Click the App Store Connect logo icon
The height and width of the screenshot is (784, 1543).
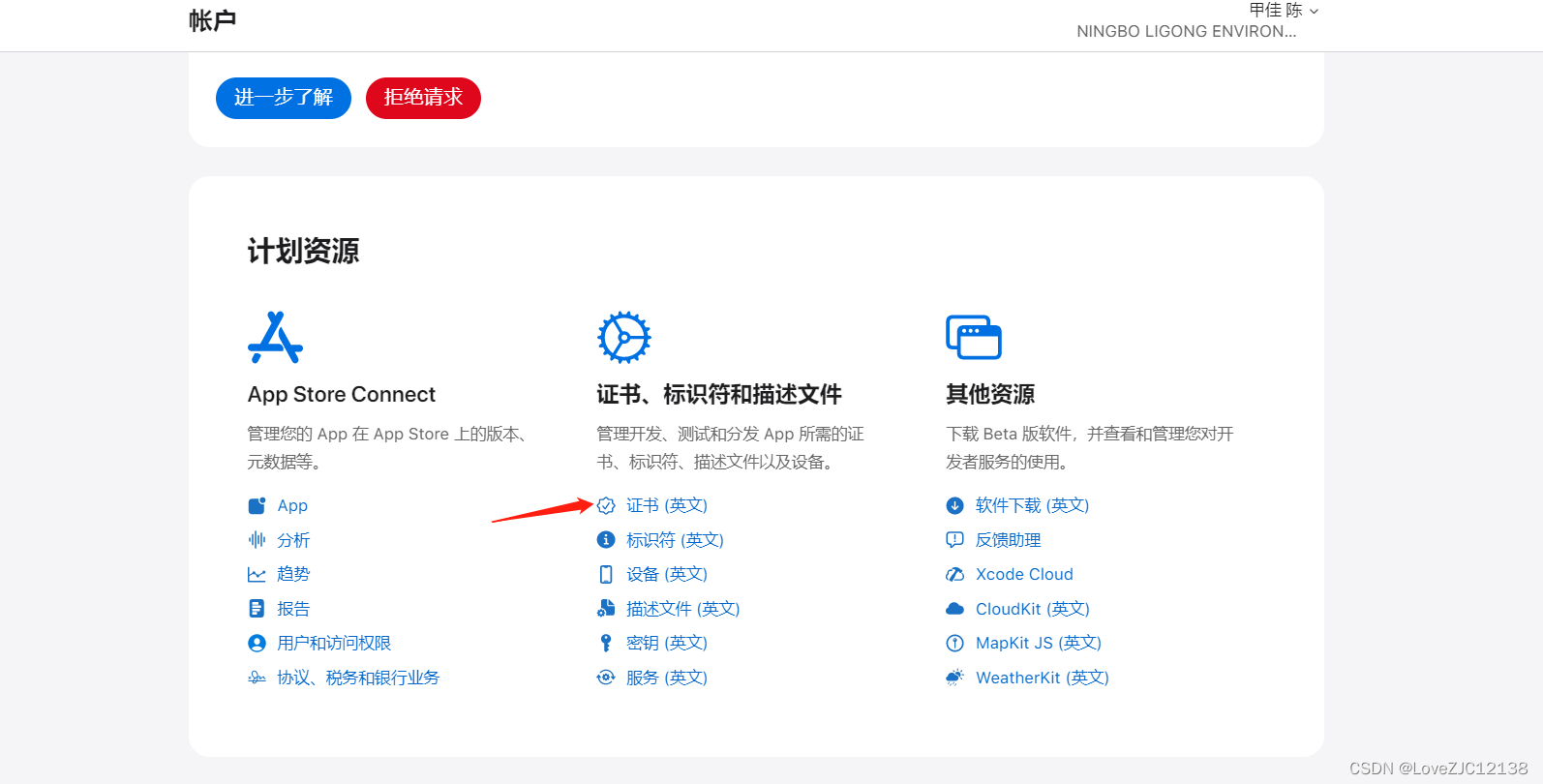pos(275,337)
